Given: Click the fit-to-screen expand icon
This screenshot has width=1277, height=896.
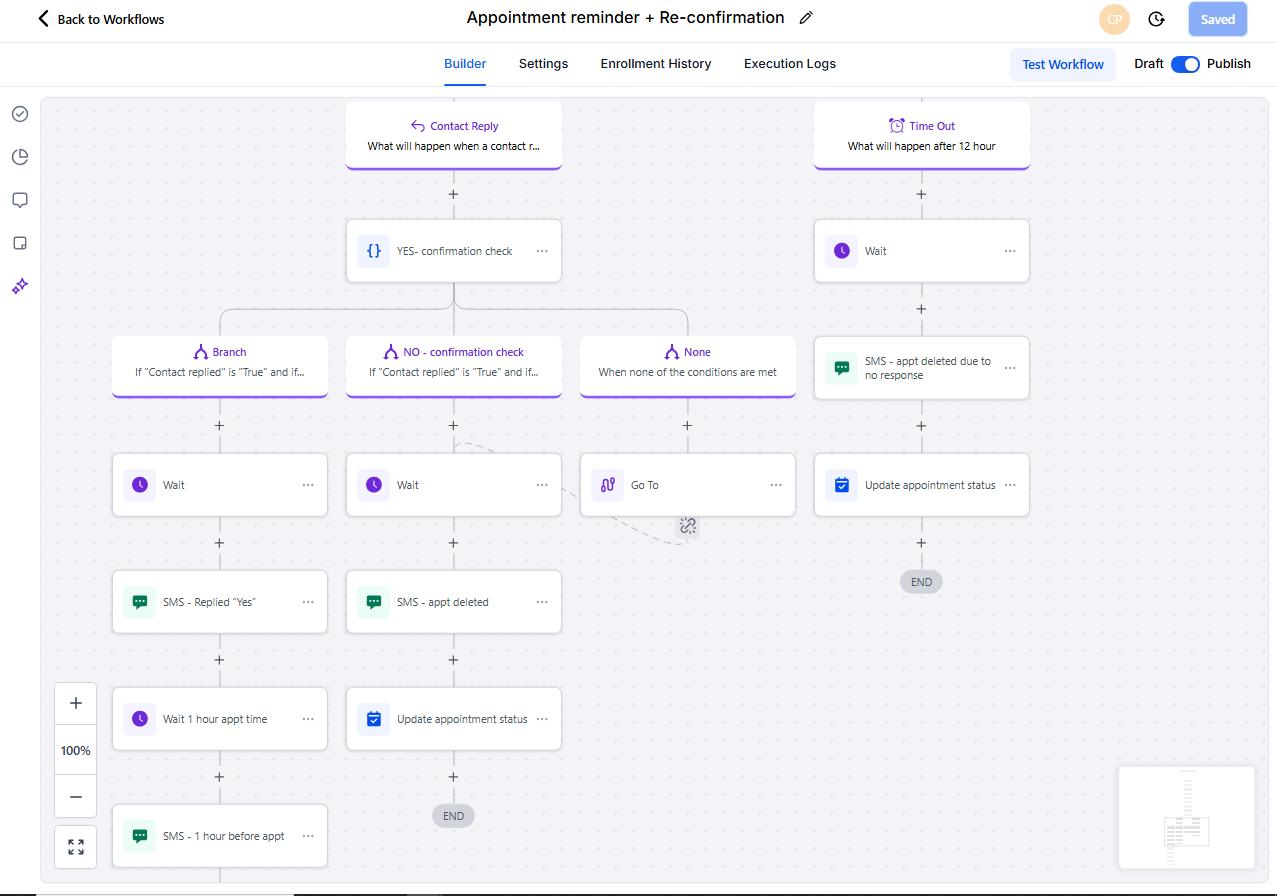Looking at the screenshot, I should pyautogui.click(x=76, y=847).
